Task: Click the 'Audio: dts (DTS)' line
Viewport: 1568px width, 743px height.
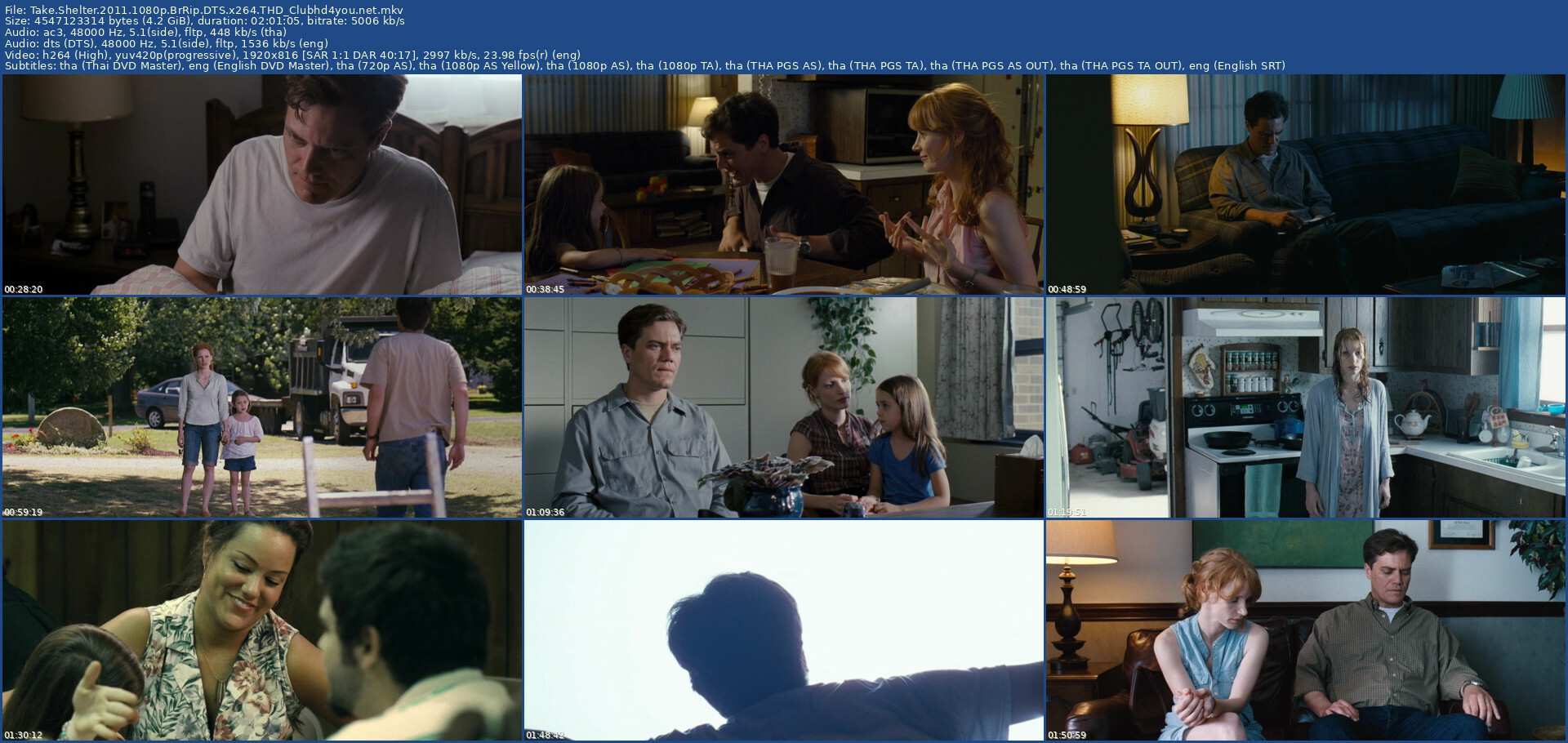Action: tap(167, 43)
